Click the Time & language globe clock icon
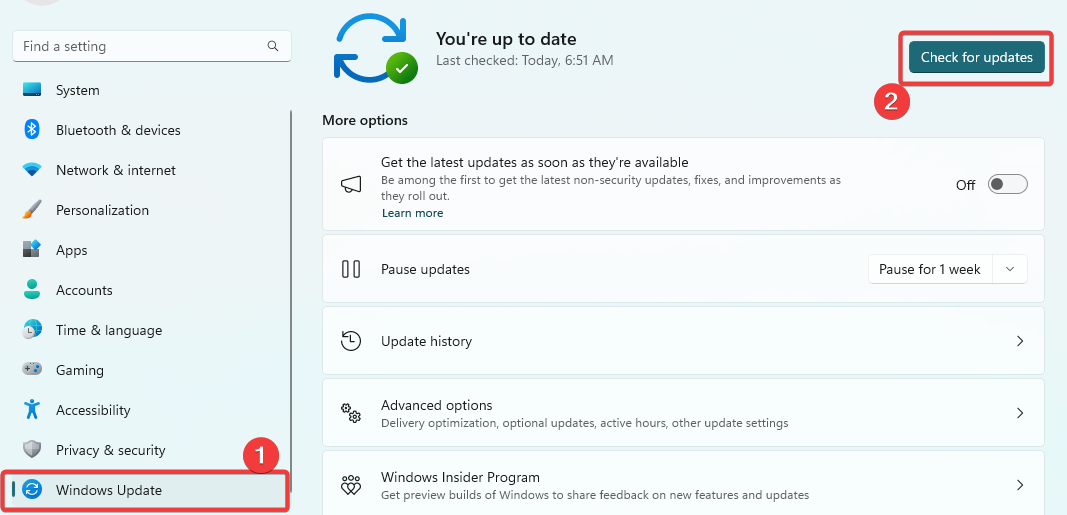This screenshot has width=1067, height=515. click(32, 329)
